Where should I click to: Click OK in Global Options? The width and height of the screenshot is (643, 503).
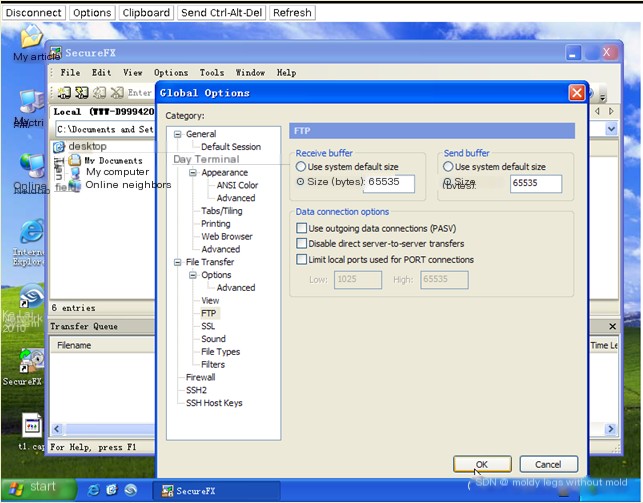pyautogui.click(x=482, y=464)
